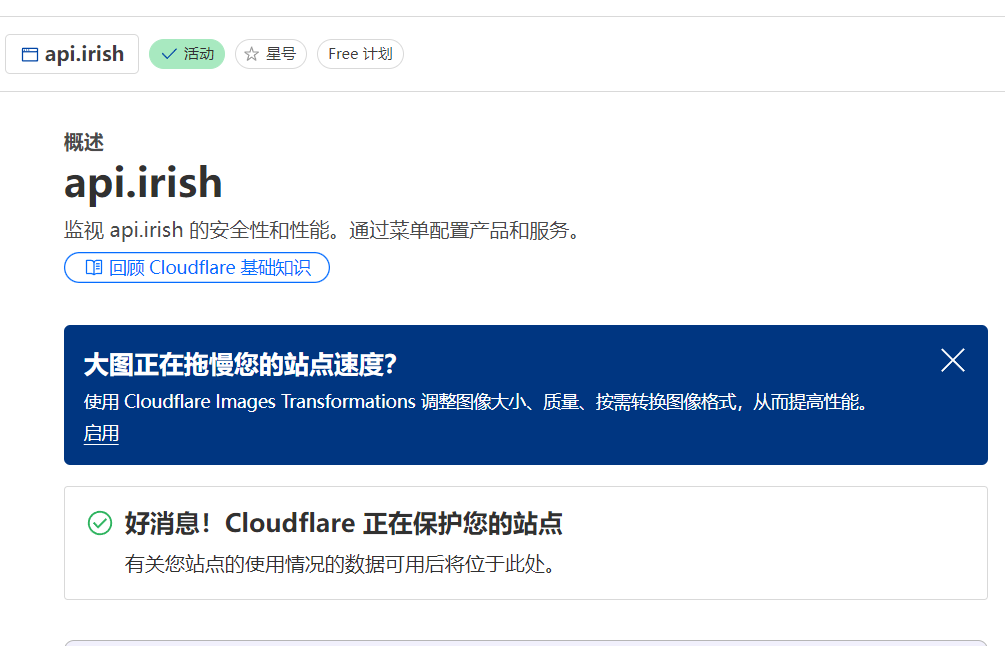Open the Free 计划 plan badge
Image resolution: width=1005 pixels, height=646 pixels.
360,54
